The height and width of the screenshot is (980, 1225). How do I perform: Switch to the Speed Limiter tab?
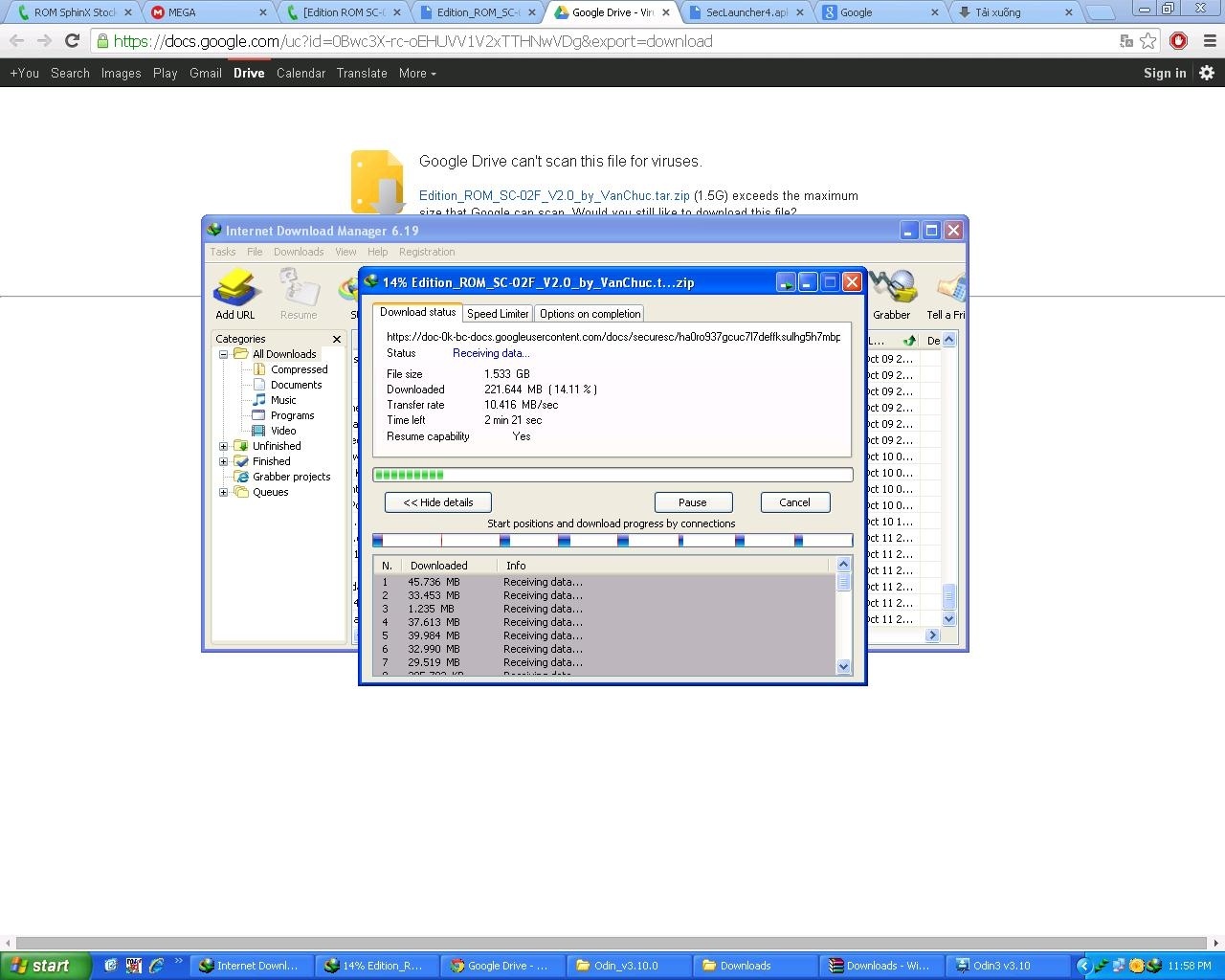point(498,314)
